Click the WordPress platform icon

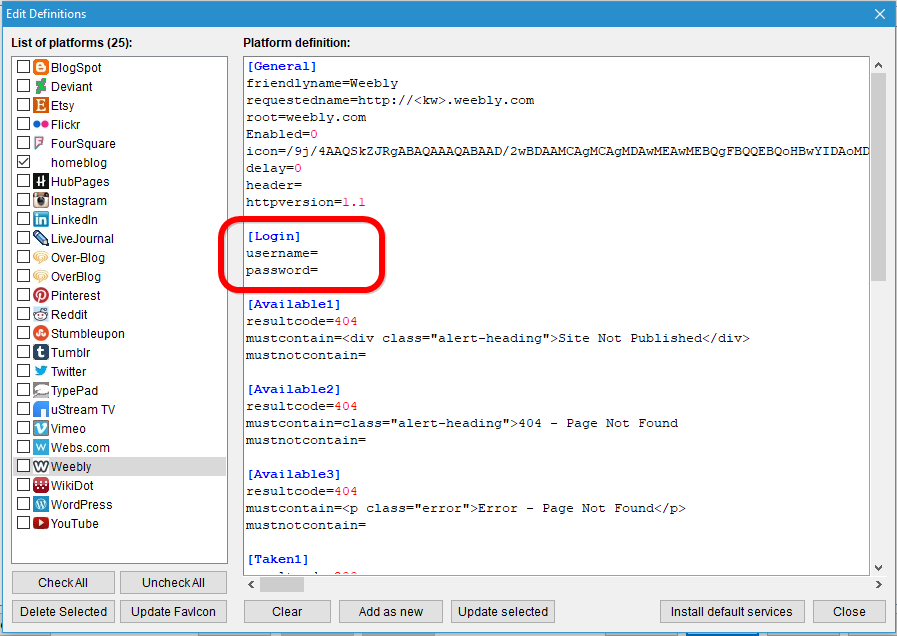point(41,504)
